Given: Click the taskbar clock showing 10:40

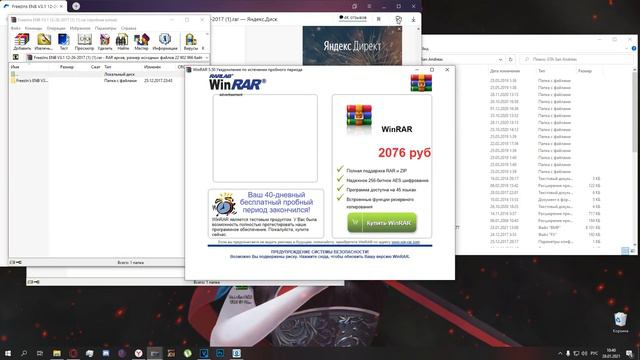Looking at the screenshot, I should pyautogui.click(x=611, y=353).
